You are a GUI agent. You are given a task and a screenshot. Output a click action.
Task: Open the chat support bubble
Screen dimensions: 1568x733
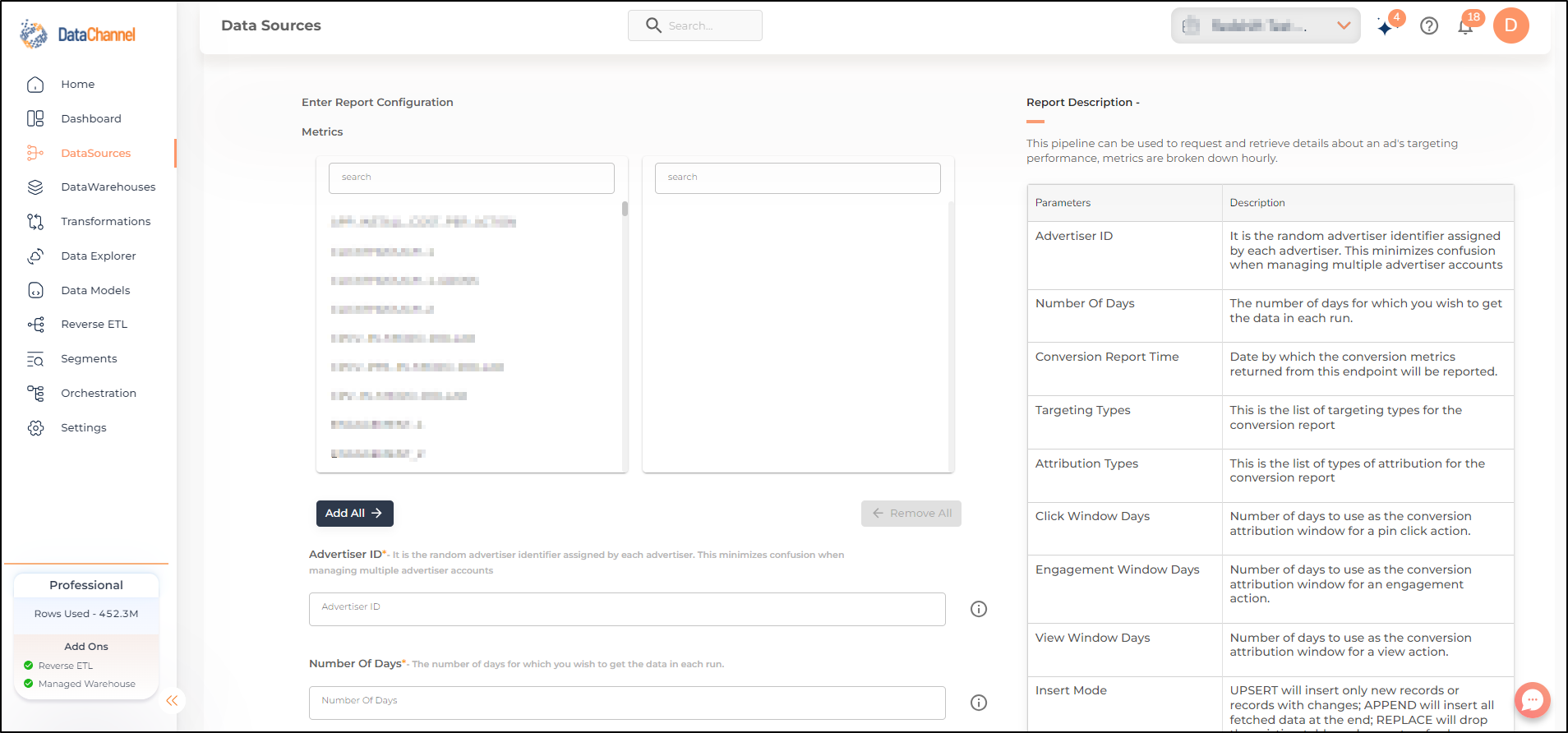tap(1533, 700)
